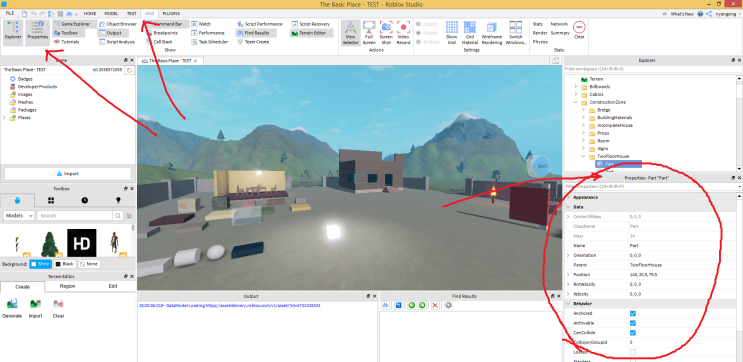743x362 pixels.
Task: Select 4 Studs grid option
Action: click(x=427, y=33)
